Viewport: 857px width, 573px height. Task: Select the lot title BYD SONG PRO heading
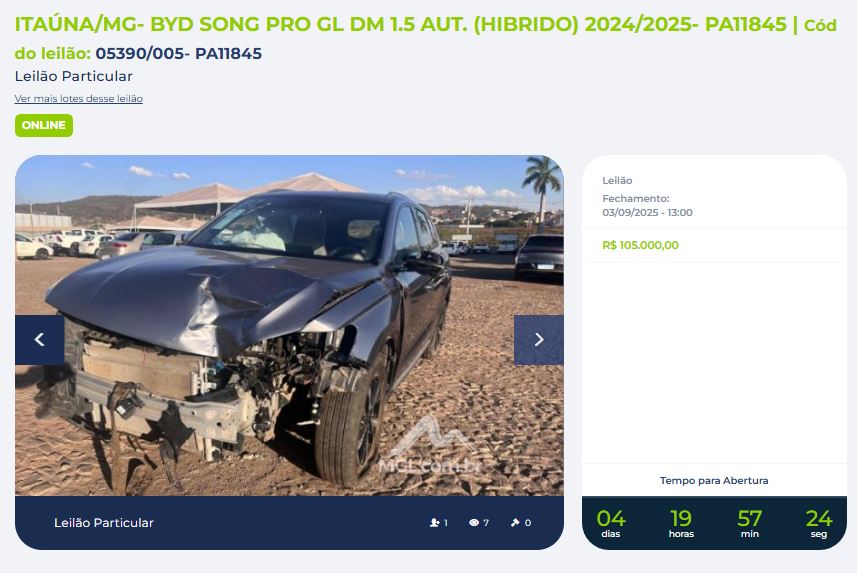click(401, 25)
